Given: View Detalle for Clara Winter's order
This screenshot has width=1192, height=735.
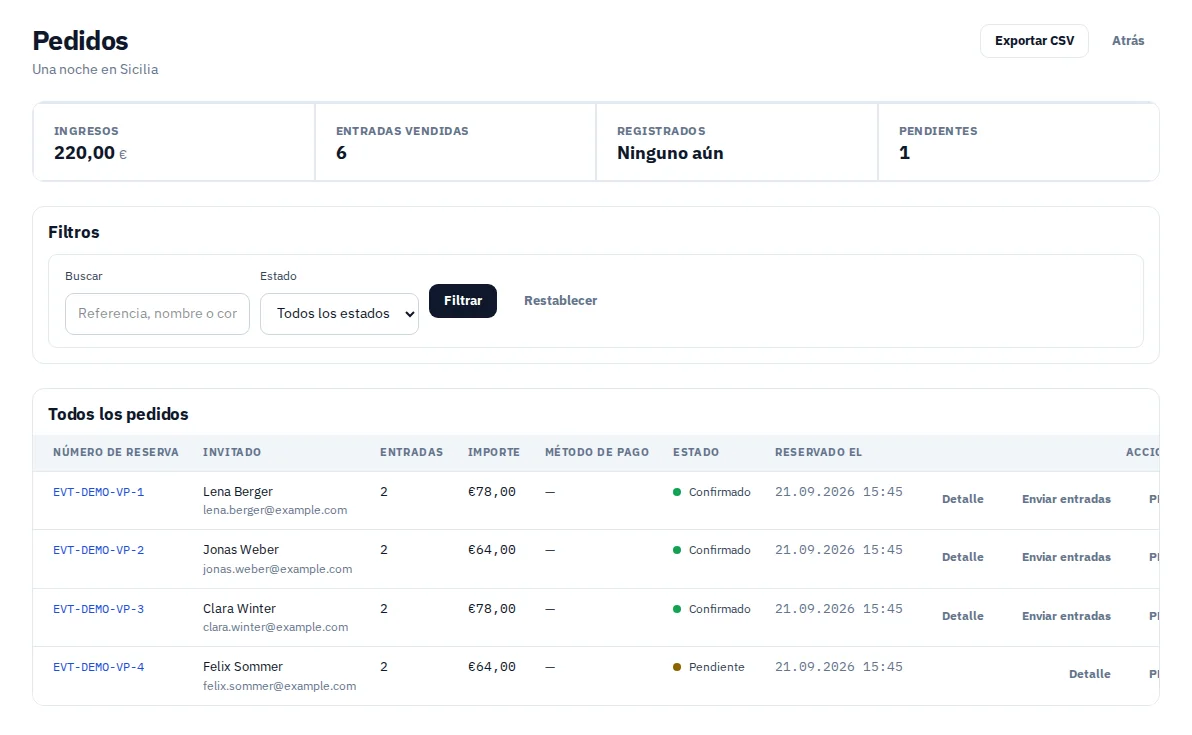Looking at the screenshot, I should coord(962,616).
